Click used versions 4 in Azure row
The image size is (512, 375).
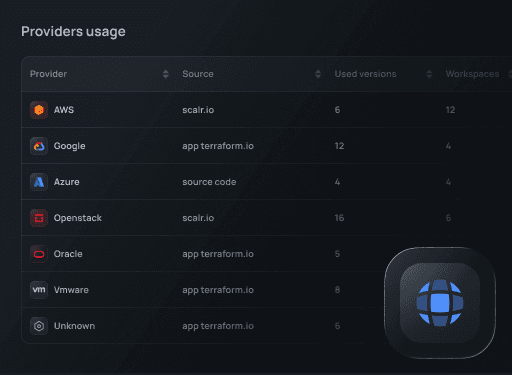(x=337, y=182)
